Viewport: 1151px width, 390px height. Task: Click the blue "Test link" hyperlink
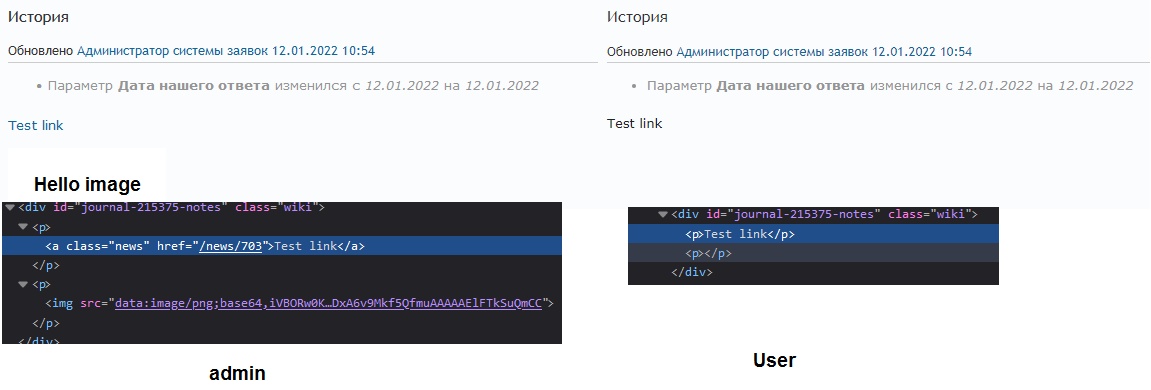point(35,126)
